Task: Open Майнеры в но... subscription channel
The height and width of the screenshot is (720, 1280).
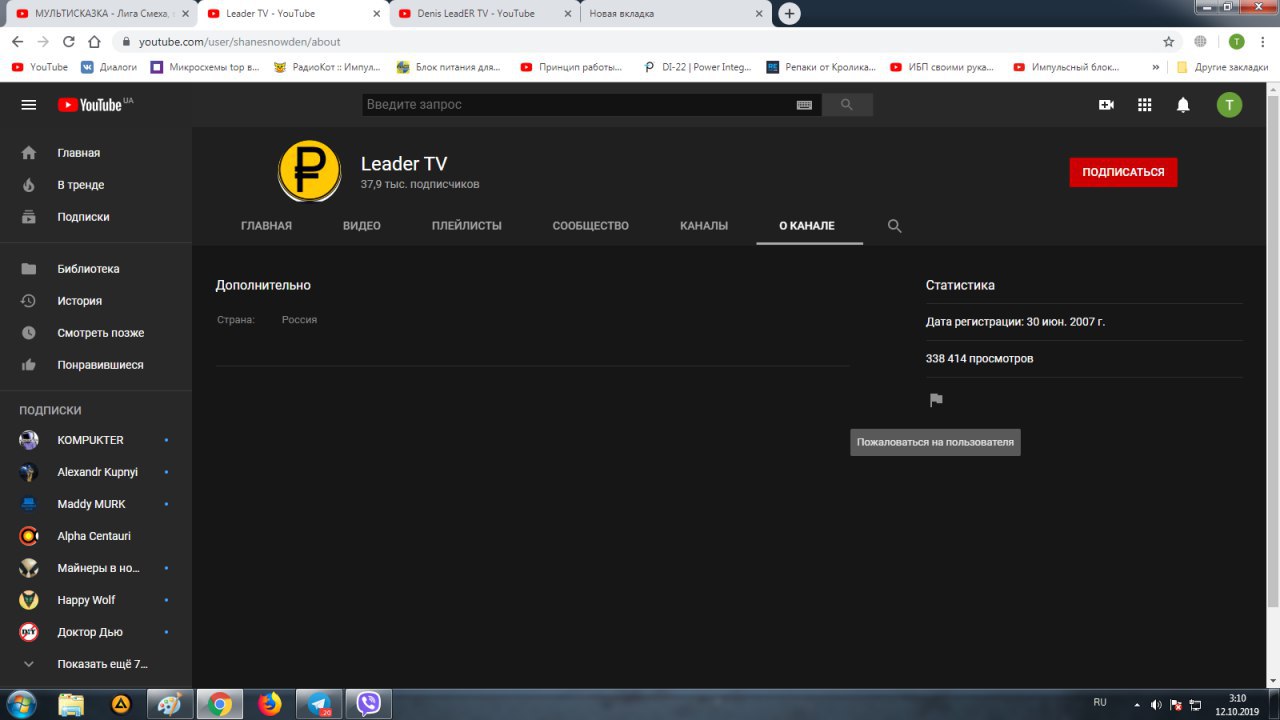Action: [96, 568]
